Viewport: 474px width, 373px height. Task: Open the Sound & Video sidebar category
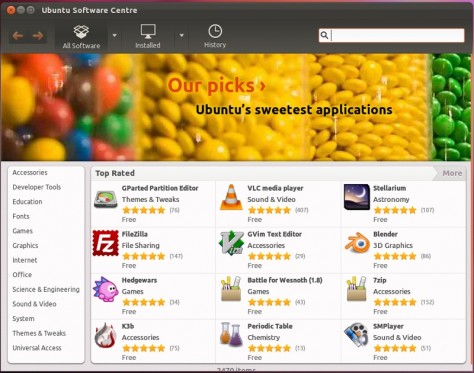(34, 304)
